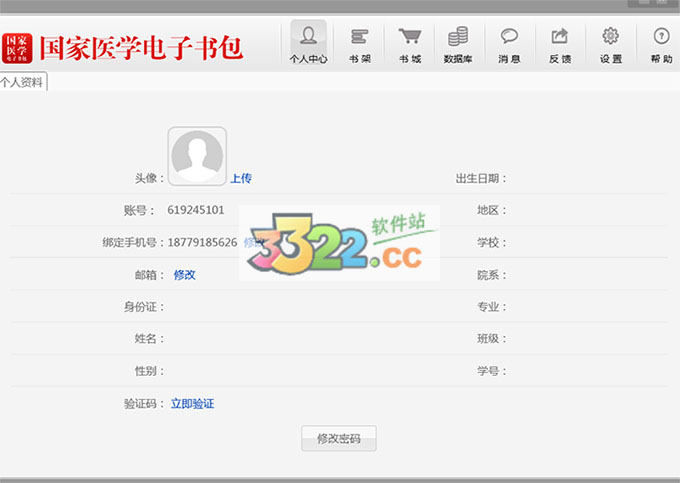This screenshot has height=483, width=680.
Task: Open the 数据库 database icon
Action: coord(458,43)
